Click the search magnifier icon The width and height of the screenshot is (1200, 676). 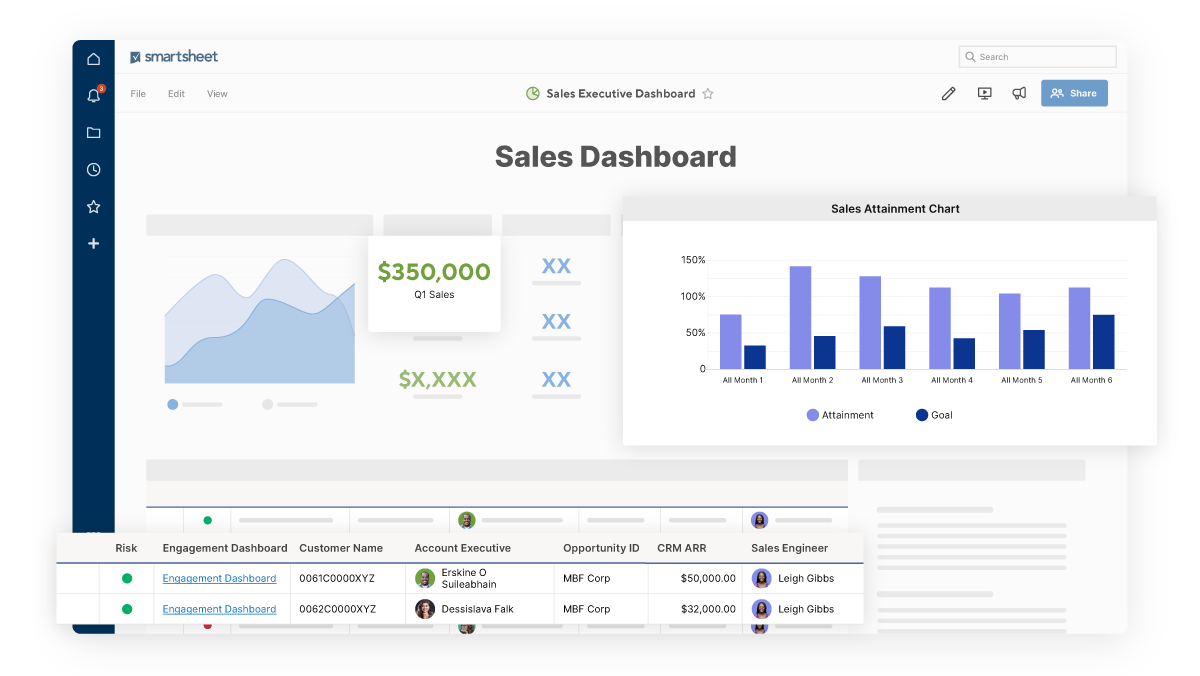[x=971, y=56]
